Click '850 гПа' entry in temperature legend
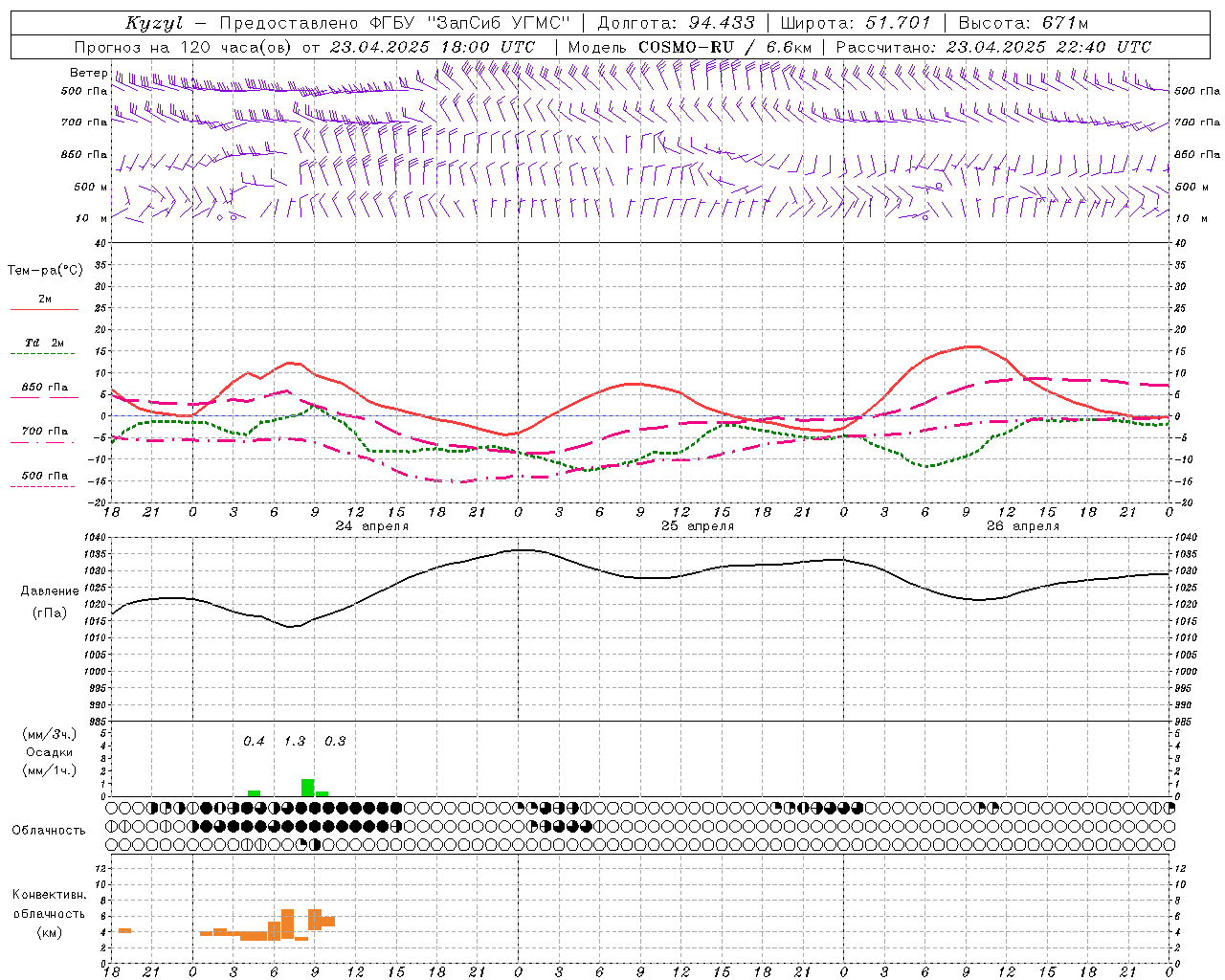The width and height of the screenshot is (1225, 980). [x=45, y=388]
